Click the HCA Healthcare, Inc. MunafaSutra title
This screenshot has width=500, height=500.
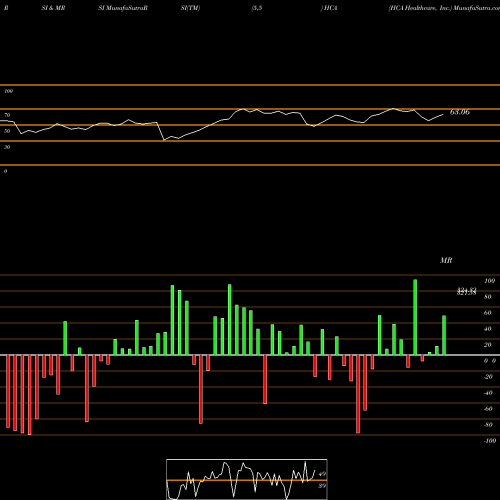pyautogui.click(x=444, y=8)
